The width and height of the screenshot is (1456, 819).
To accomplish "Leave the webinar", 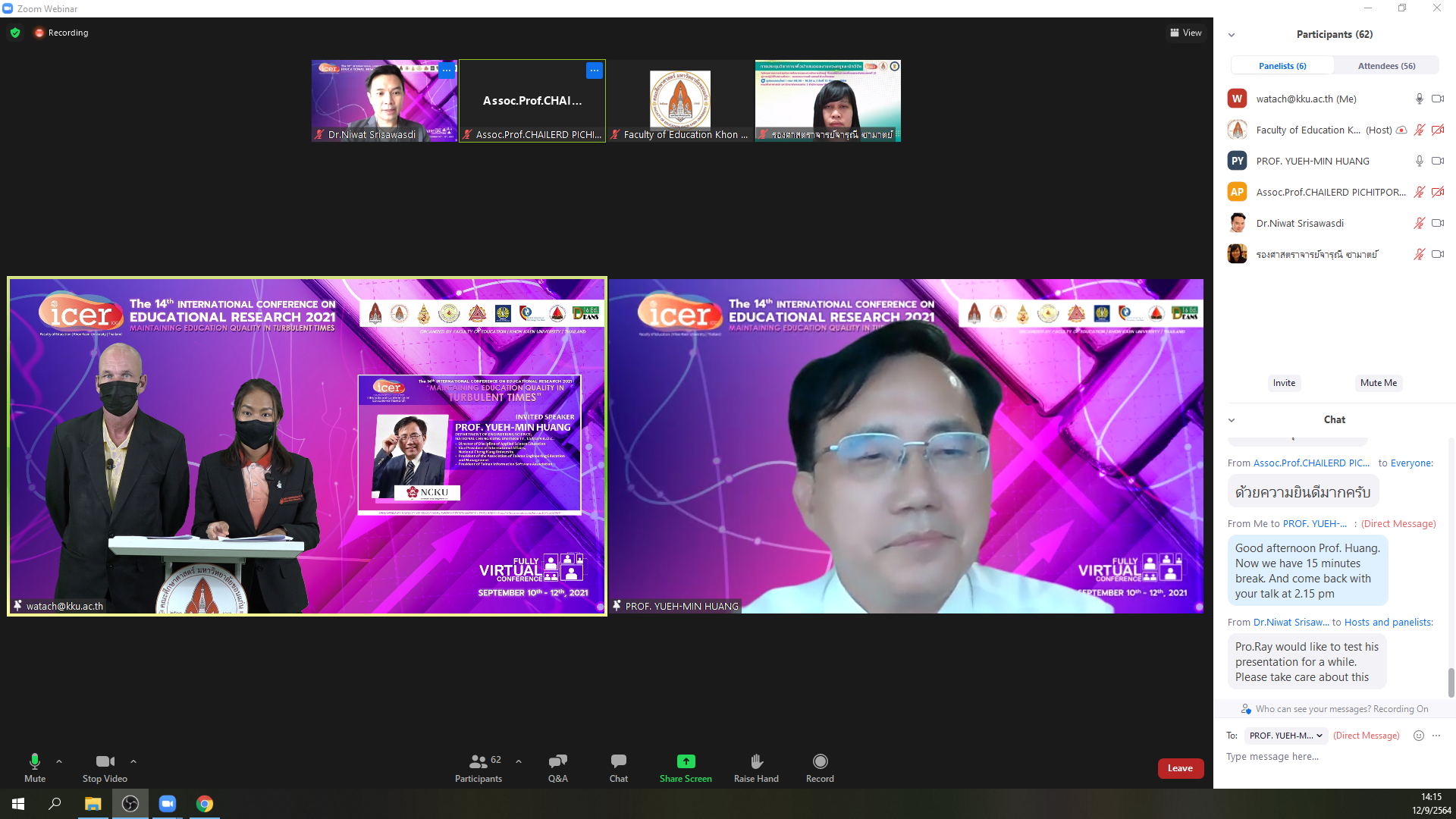I will [1180, 768].
